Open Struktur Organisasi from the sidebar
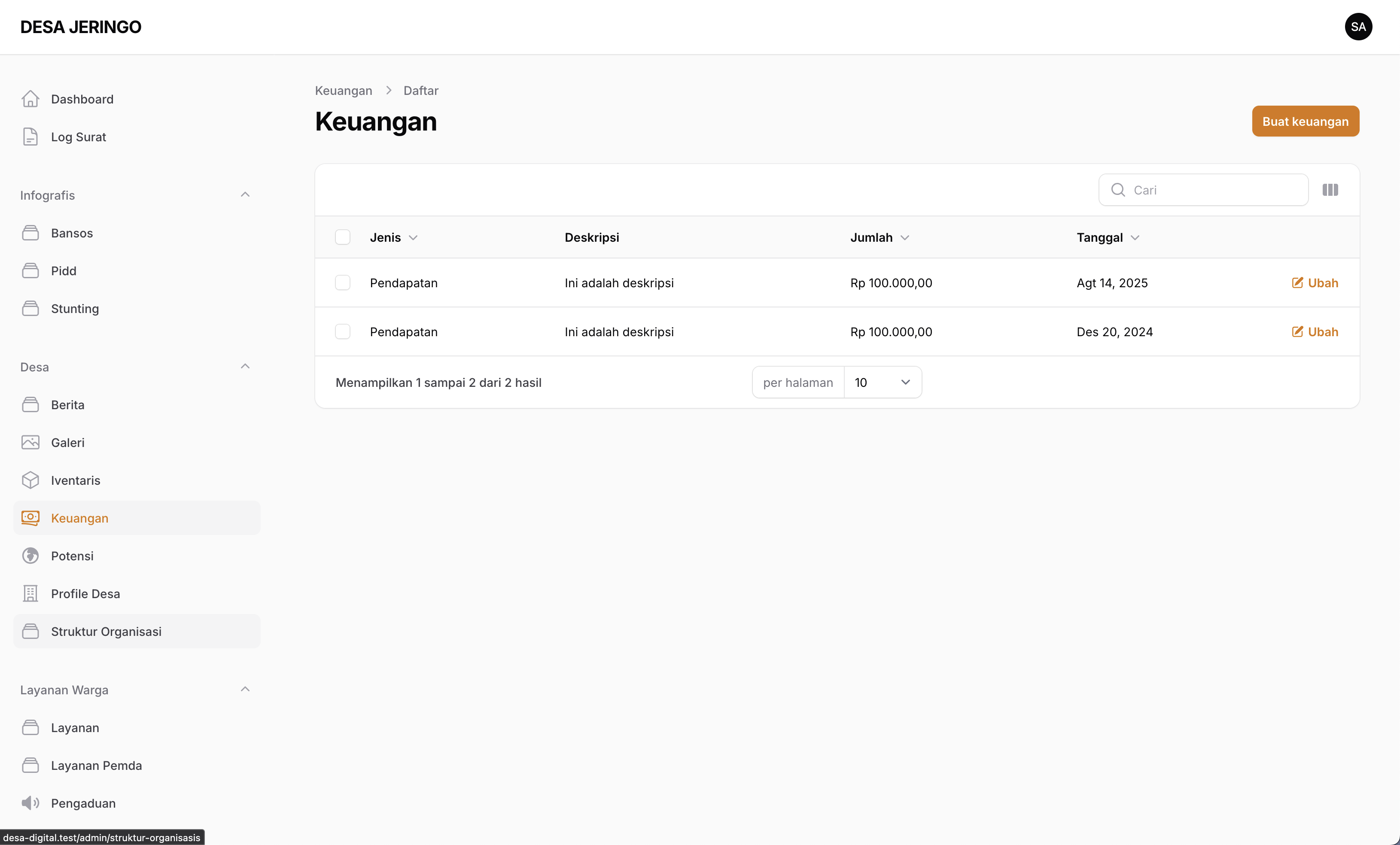 pyautogui.click(x=106, y=631)
